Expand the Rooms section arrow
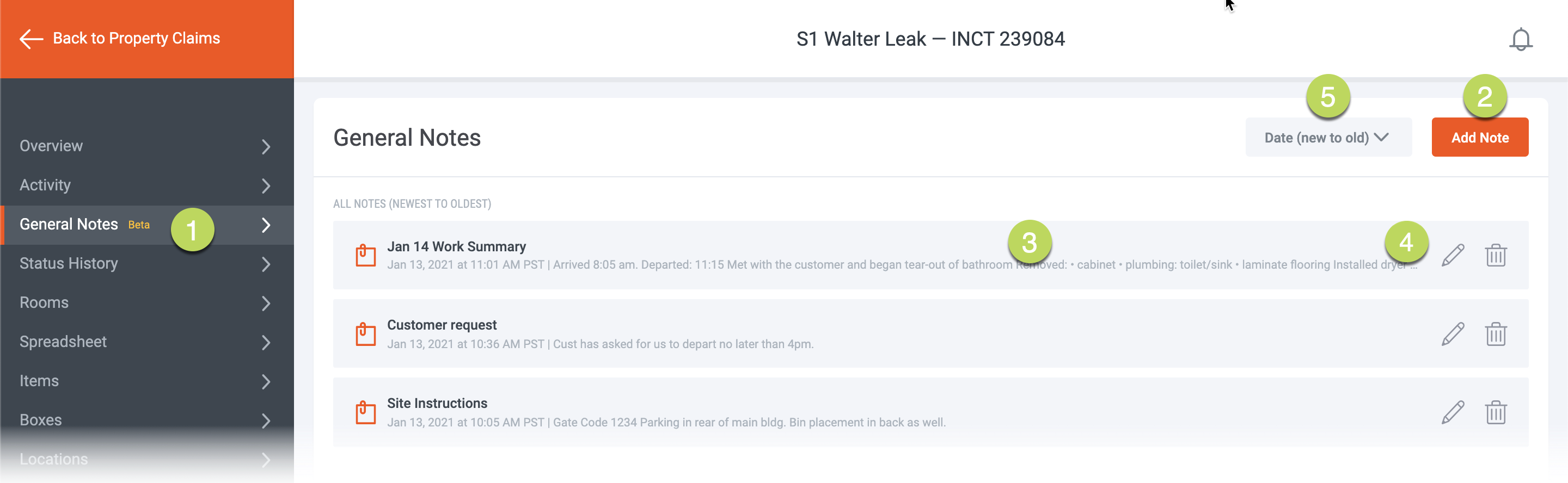The image size is (1568, 483). (266, 303)
